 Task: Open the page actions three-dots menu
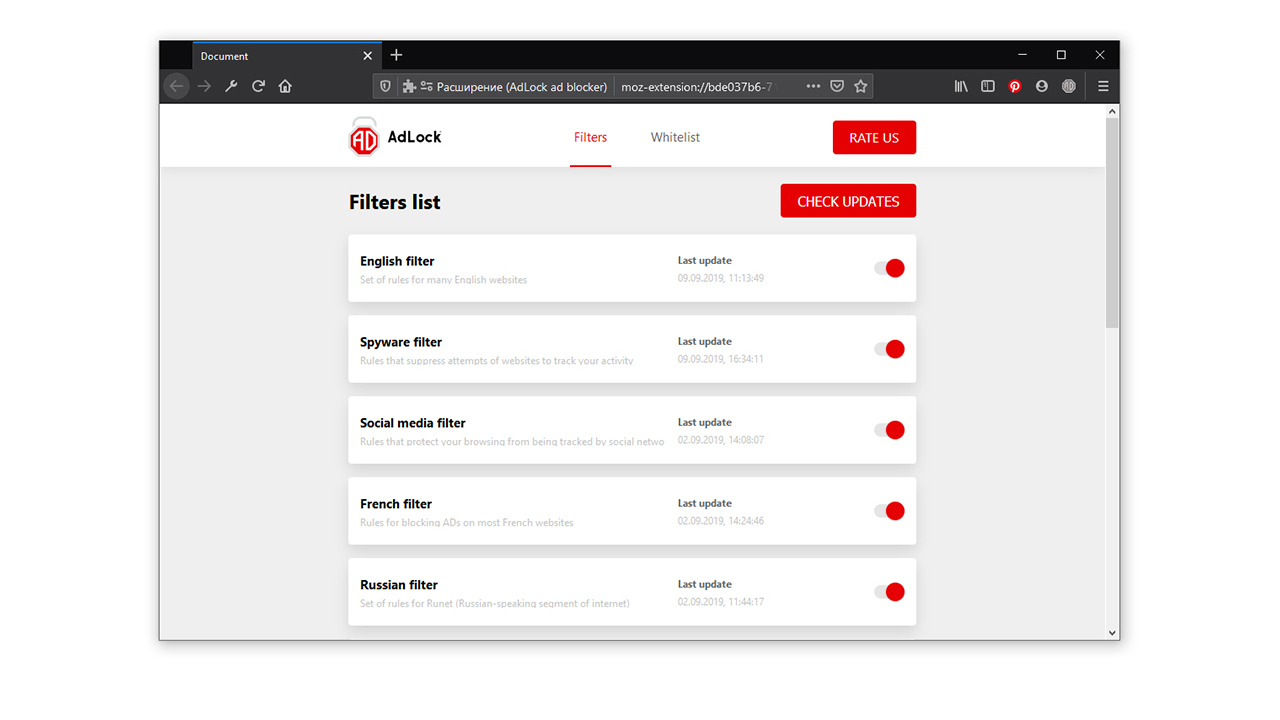click(x=813, y=87)
